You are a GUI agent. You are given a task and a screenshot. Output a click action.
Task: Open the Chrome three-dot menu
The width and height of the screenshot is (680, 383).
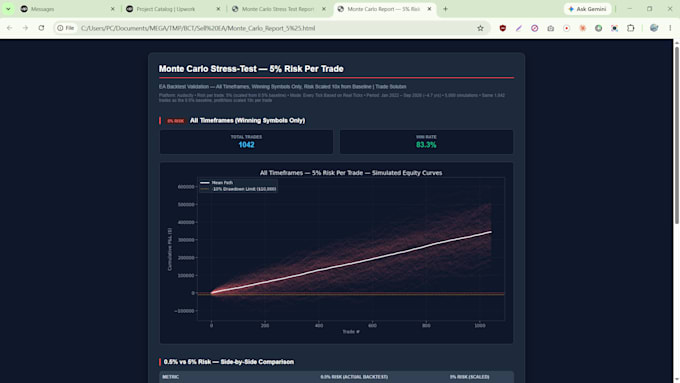pyautogui.click(x=670, y=28)
